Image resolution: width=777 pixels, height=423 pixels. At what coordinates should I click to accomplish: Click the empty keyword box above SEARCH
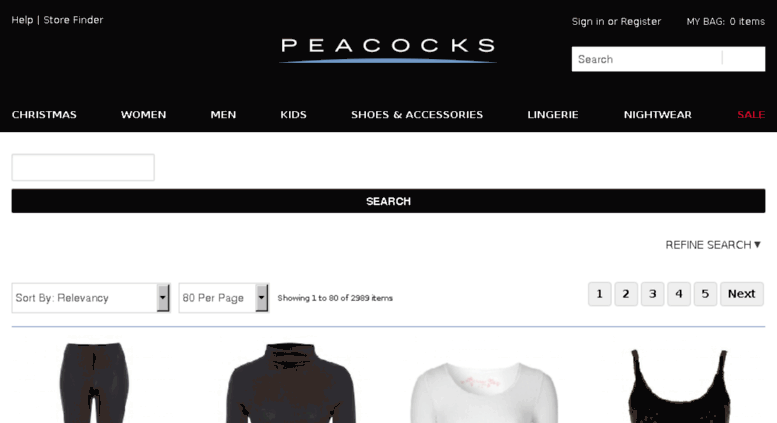click(83, 167)
